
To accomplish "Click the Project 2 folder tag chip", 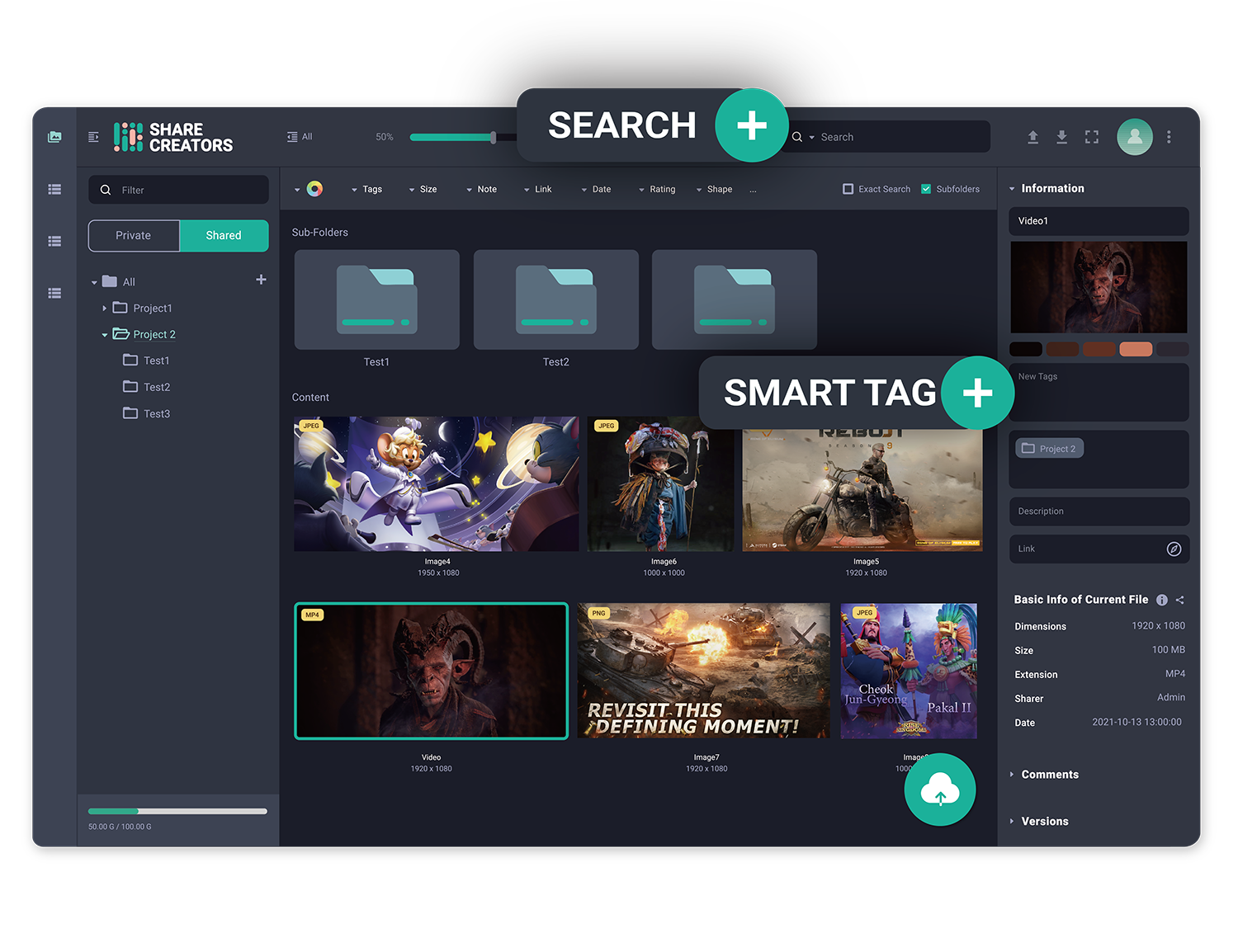I will (x=1048, y=449).
